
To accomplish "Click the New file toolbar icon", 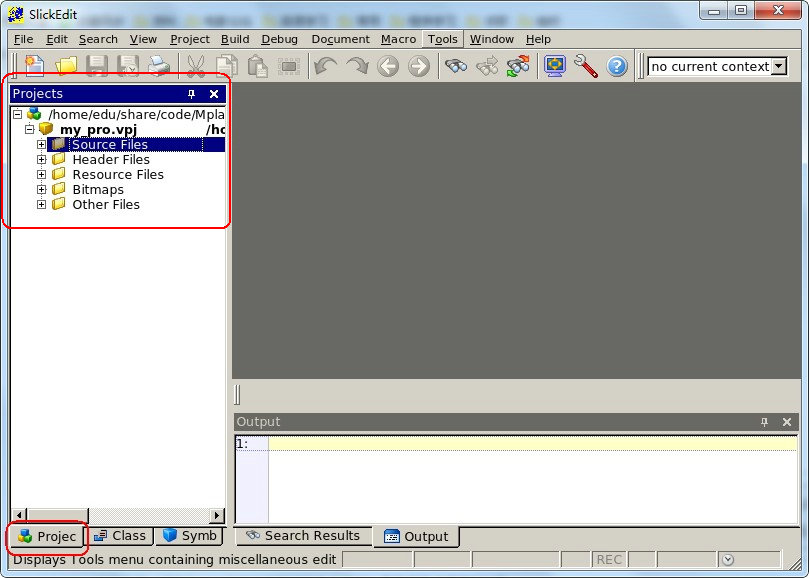I will [34, 66].
